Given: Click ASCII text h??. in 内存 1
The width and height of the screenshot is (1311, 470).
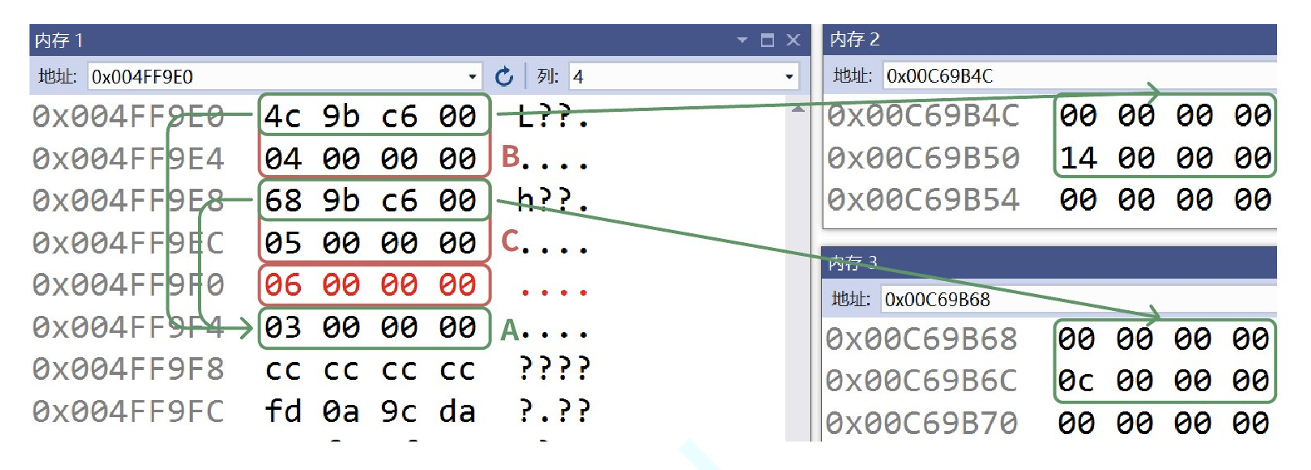Looking at the screenshot, I should pyautogui.click(x=554, y=201).
